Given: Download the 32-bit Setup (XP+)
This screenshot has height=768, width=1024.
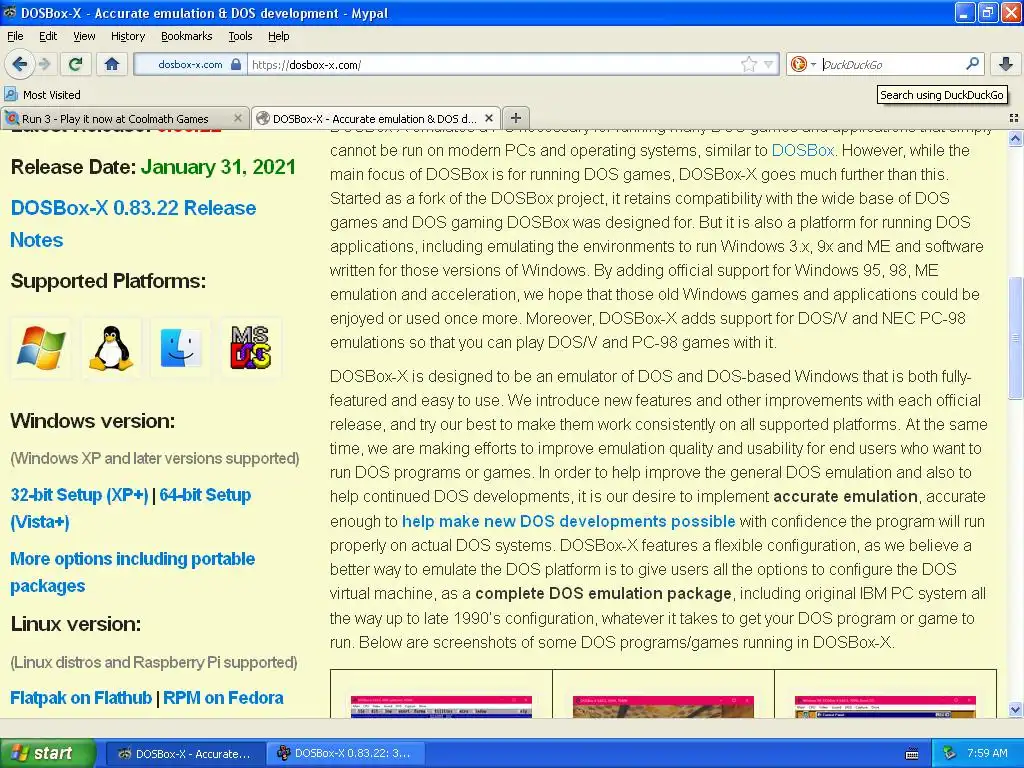Looking at the screenshot, I should (x=80, y=495).
